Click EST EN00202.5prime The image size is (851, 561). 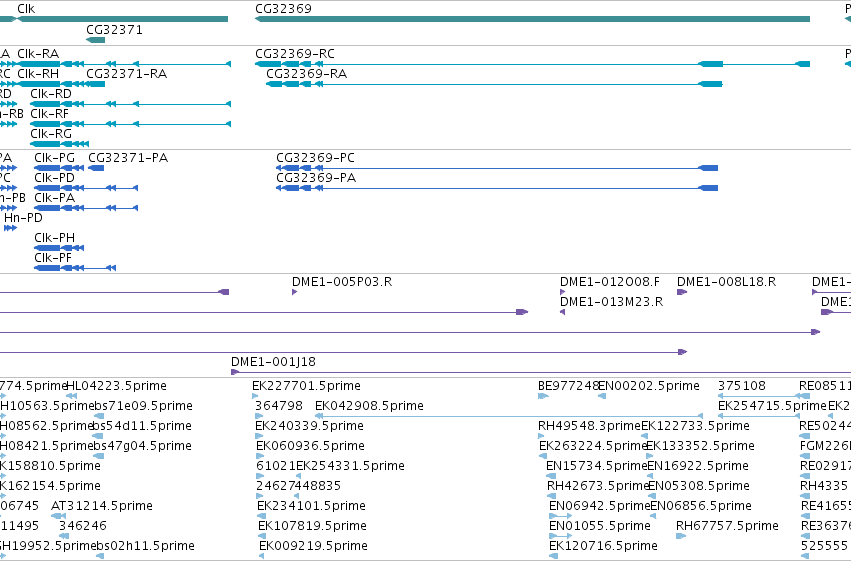tap(649, 386)
